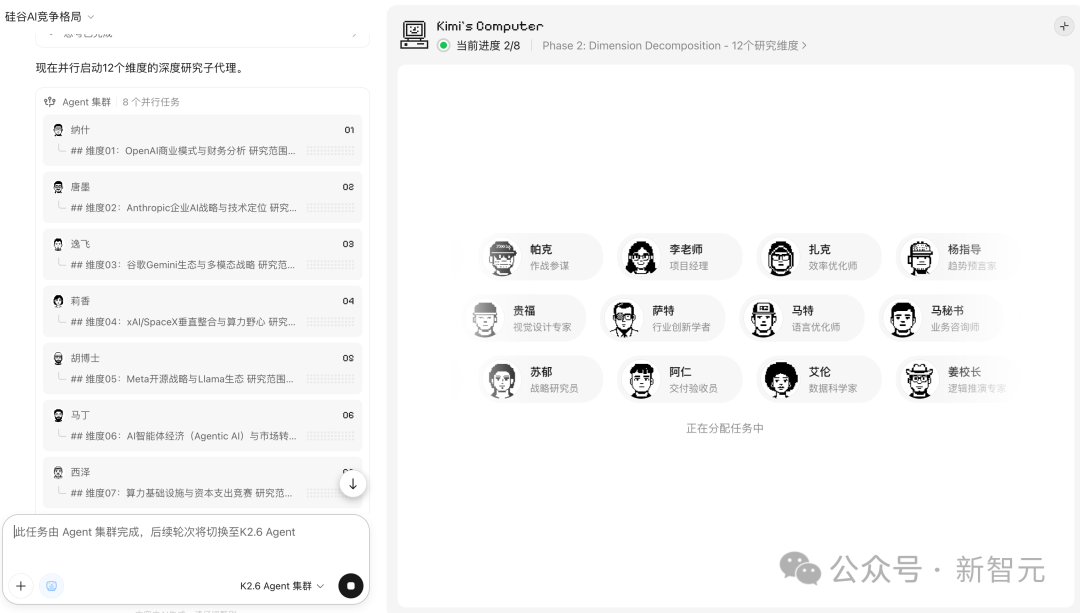Viewport: 1080px width, 613px height.
Task: Open the K2.6 Agent 集群 model dropdown
Action: [282, 586]
